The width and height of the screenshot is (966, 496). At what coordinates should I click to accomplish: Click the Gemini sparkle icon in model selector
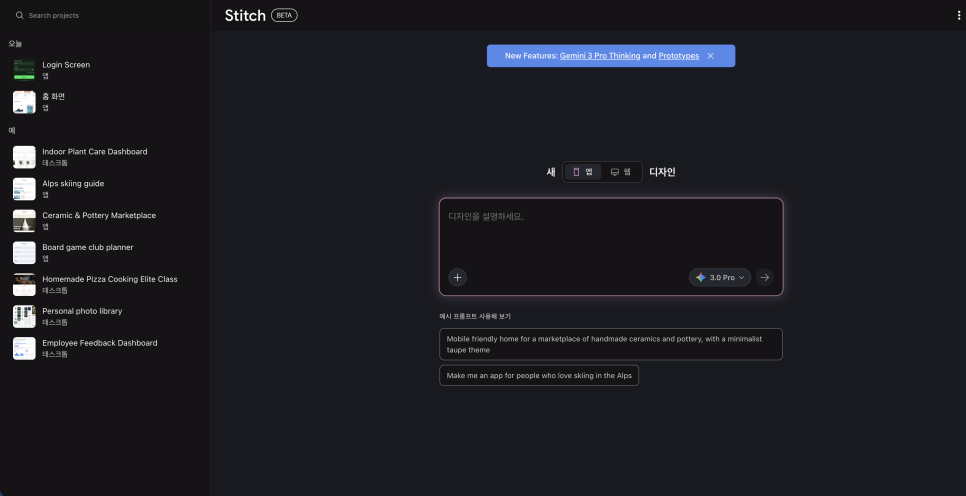click(700, 277)
